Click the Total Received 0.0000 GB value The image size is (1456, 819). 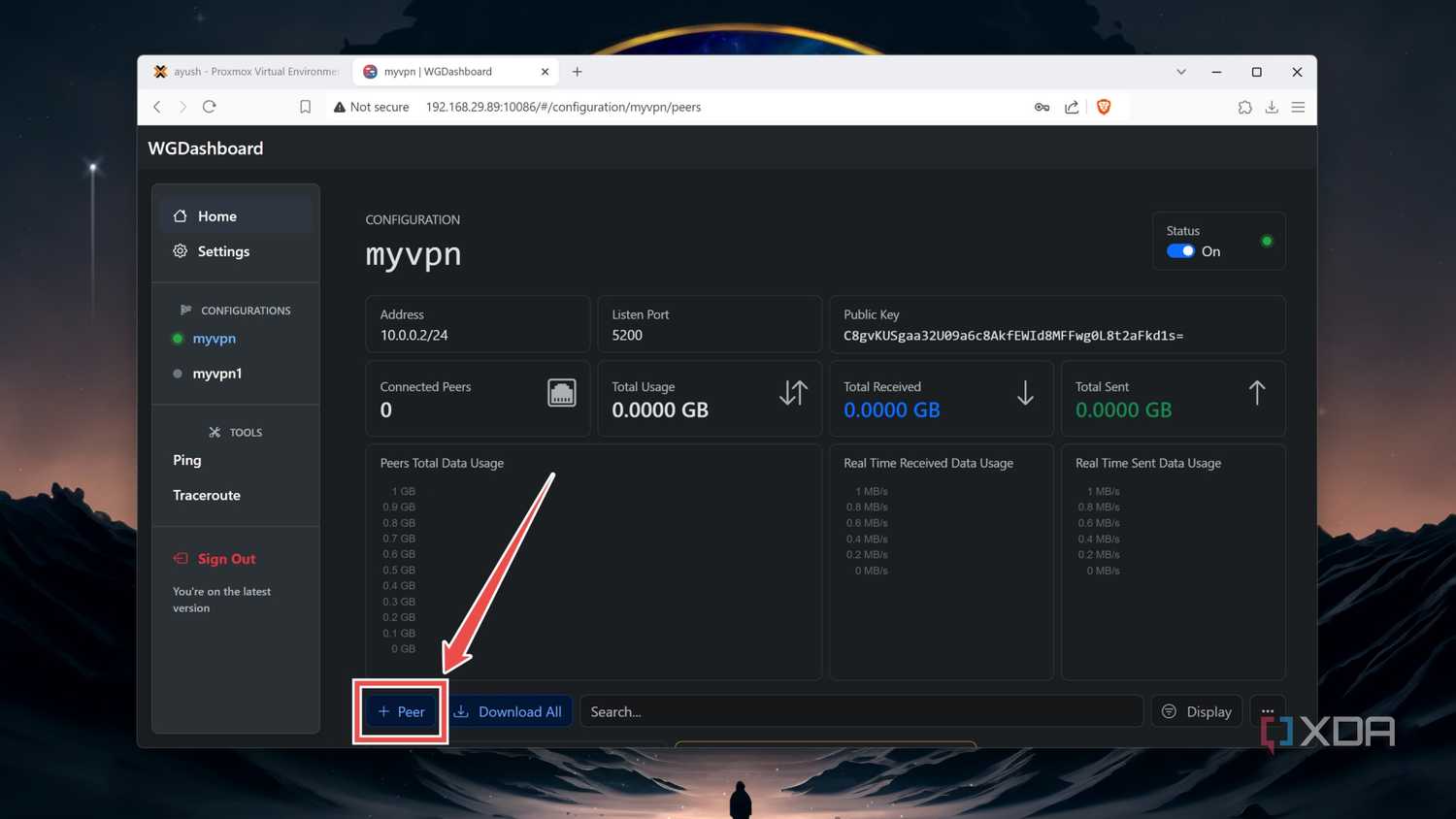click(x=892, y=409)
